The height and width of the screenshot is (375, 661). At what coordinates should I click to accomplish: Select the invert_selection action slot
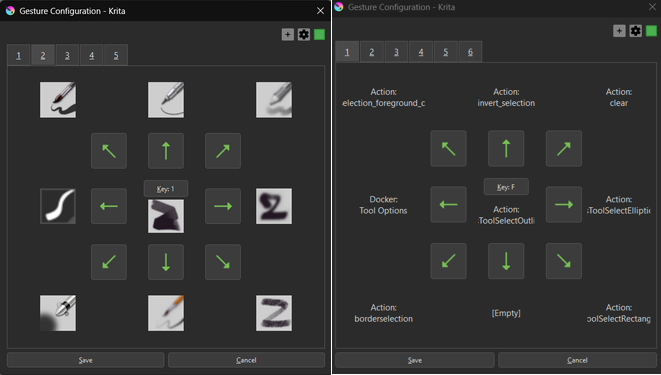point(506,97)
